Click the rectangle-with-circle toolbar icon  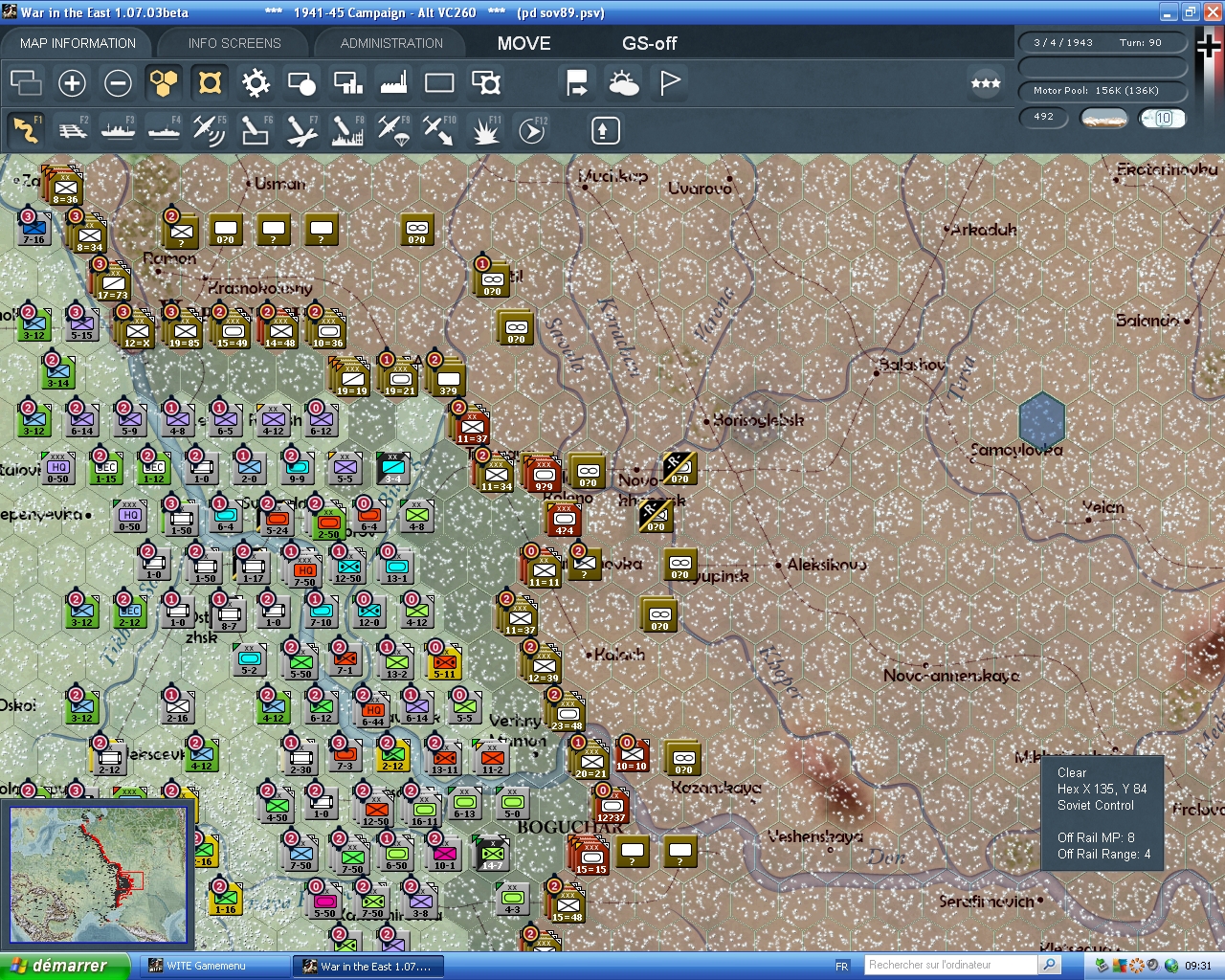click(x=301, y=83)
